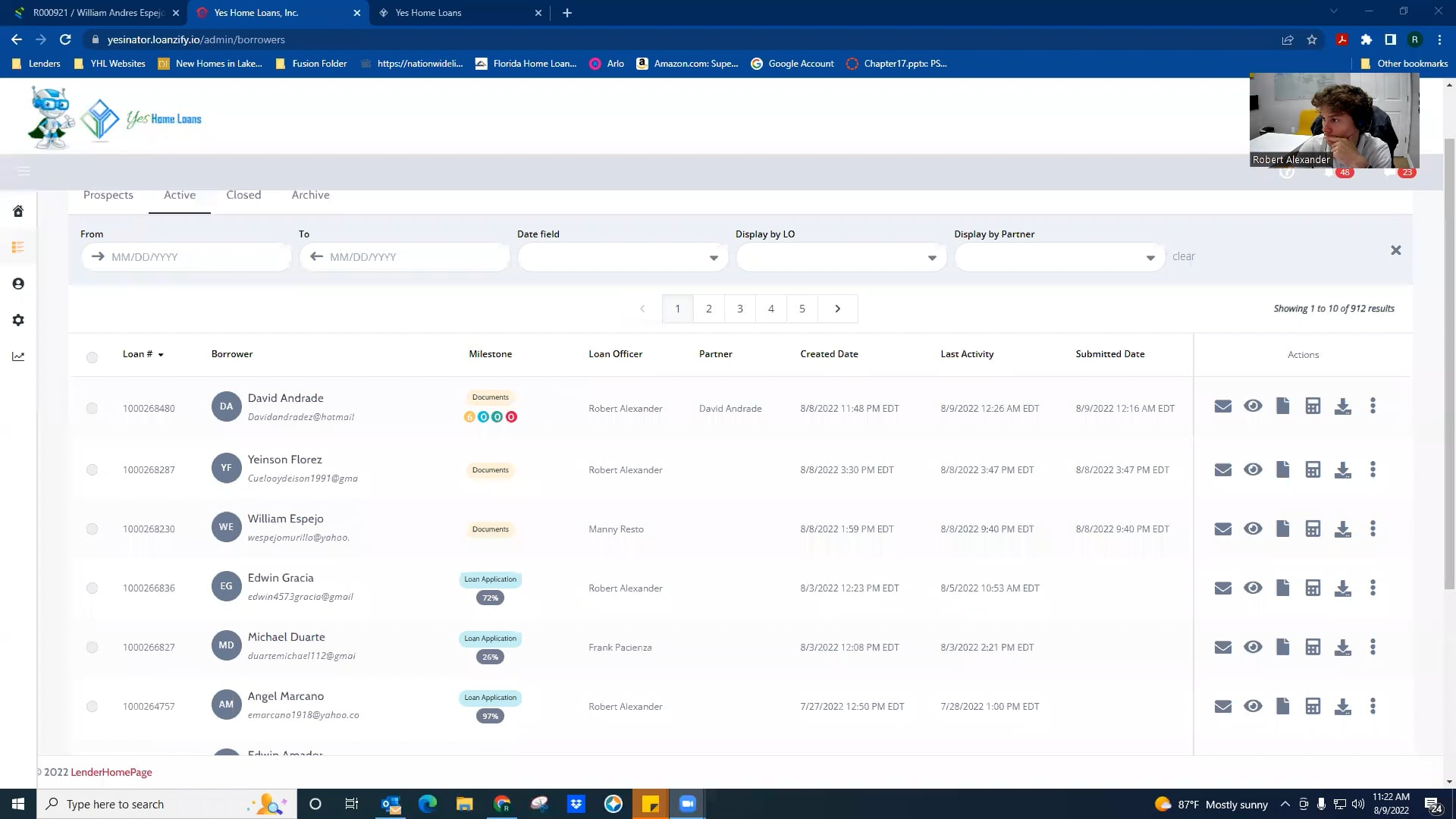Screen dimensions: 1456x819
Task: Go to next results page arrow
Action: pos(837,309)
